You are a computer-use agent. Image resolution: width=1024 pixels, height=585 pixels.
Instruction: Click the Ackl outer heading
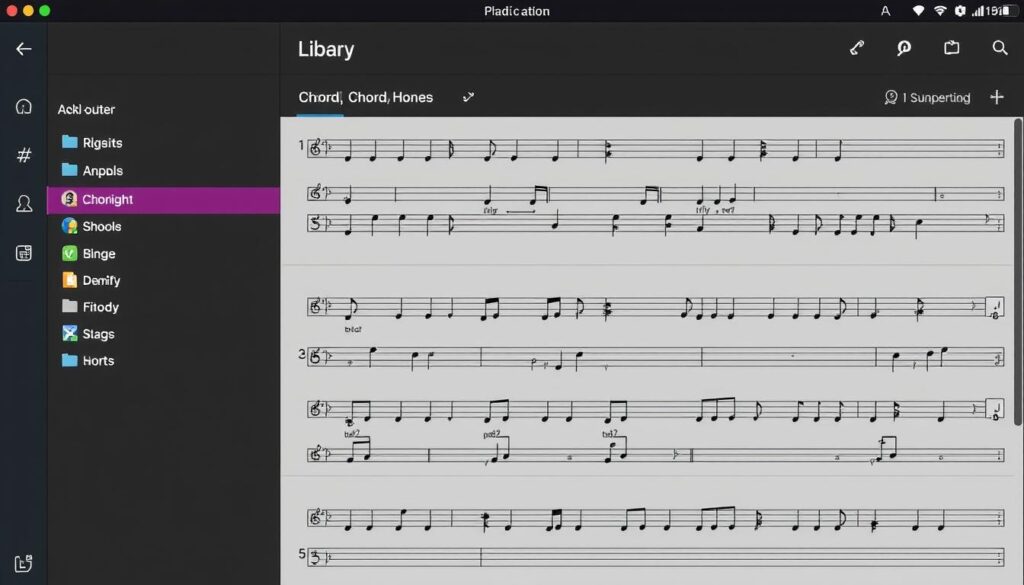[x=86, y=110]
